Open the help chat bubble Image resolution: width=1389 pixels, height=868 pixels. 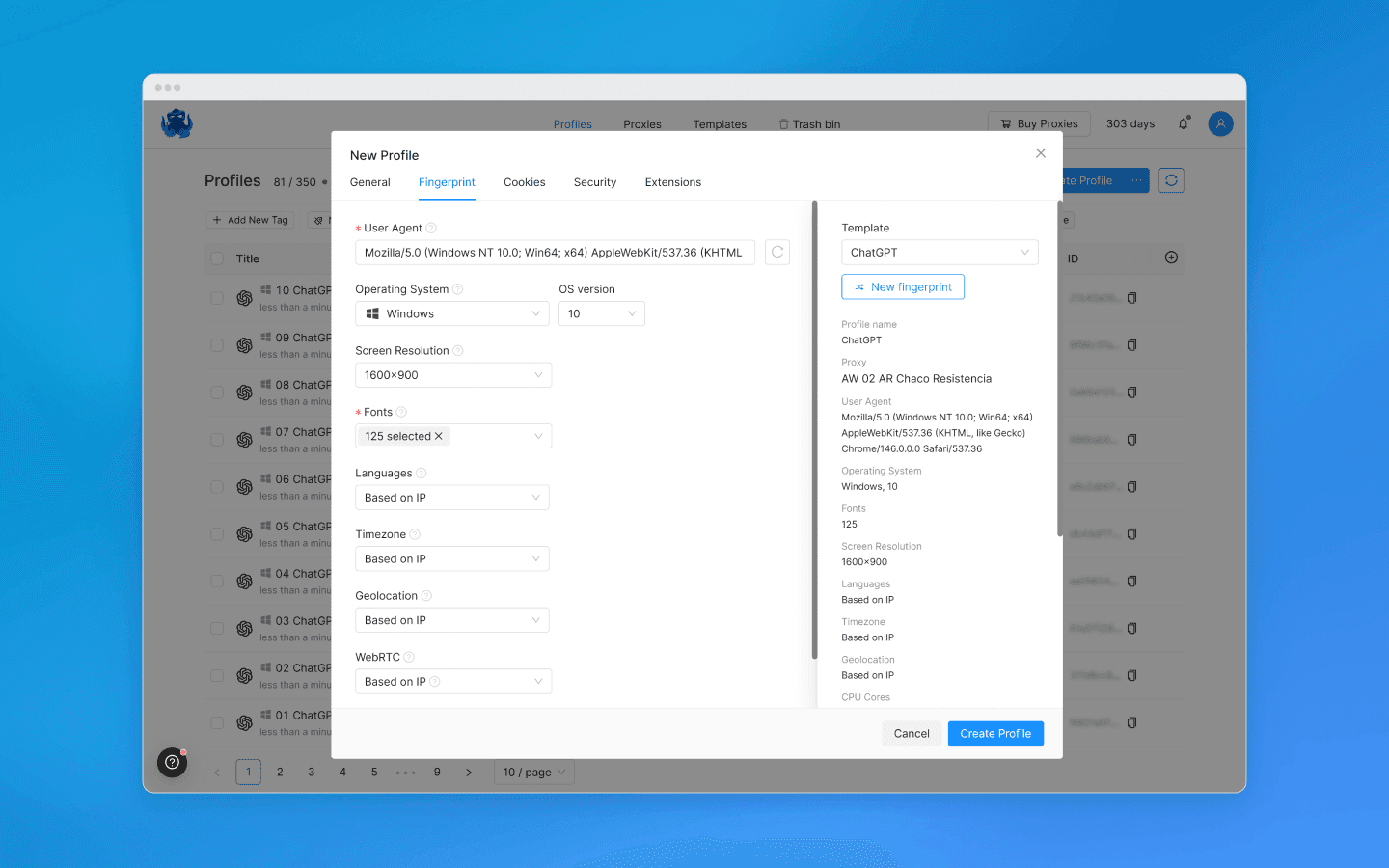(x=172, y=762)
